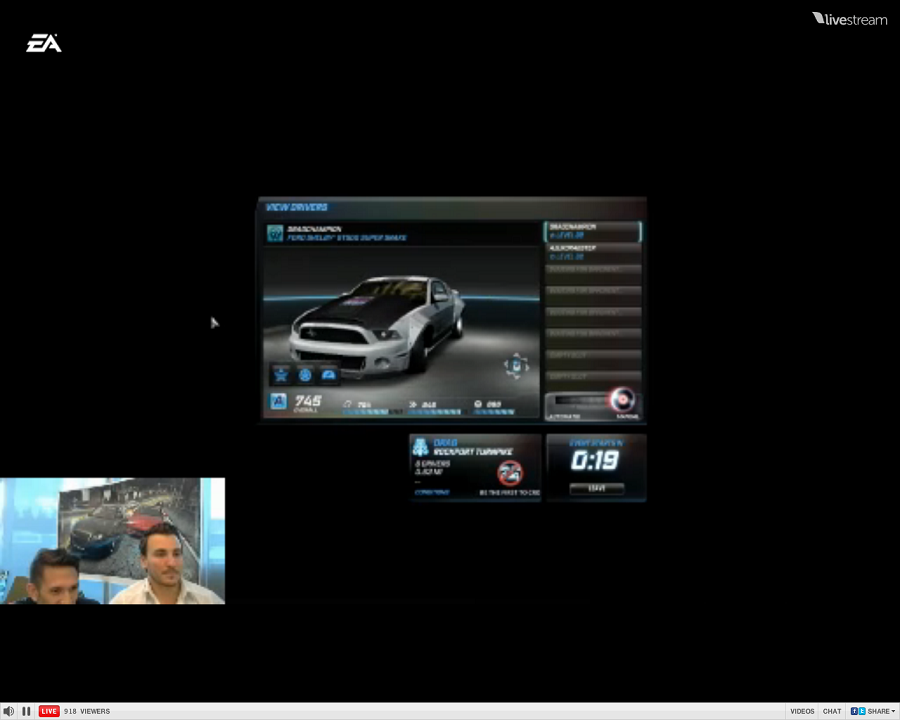Click the EA logo

pyautogui.click(x=44, y=43)
